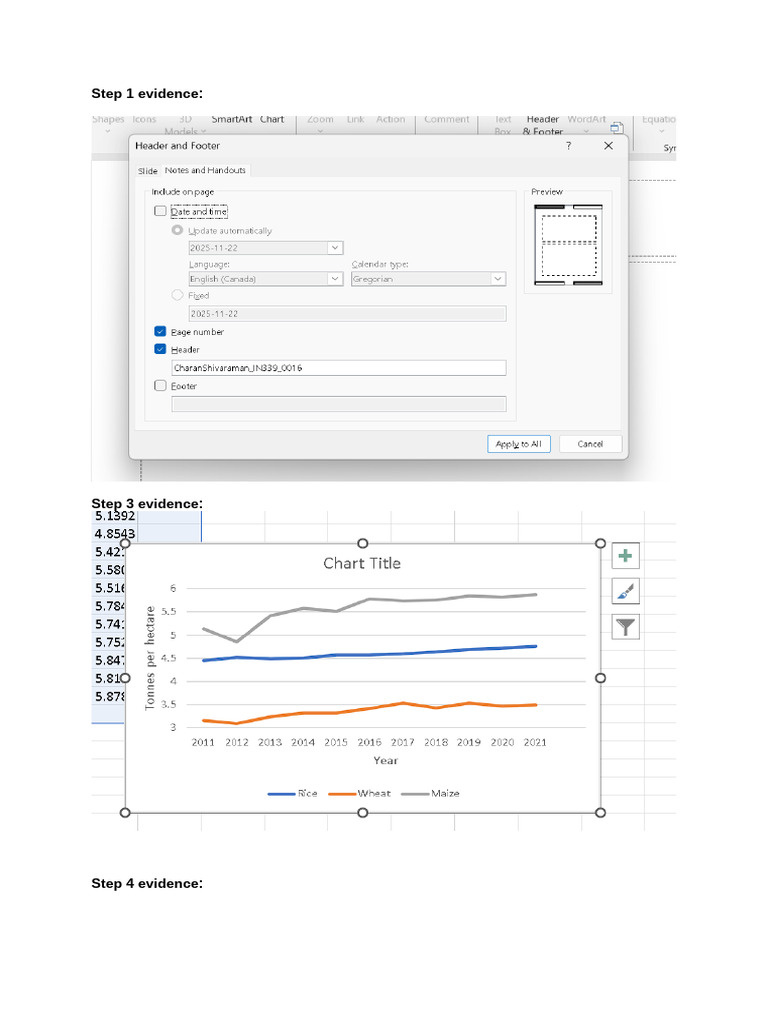This screenshot has width=768, height=1024.
Task: Switch to the Notes and Handouts tab
Action: point(205,170)
